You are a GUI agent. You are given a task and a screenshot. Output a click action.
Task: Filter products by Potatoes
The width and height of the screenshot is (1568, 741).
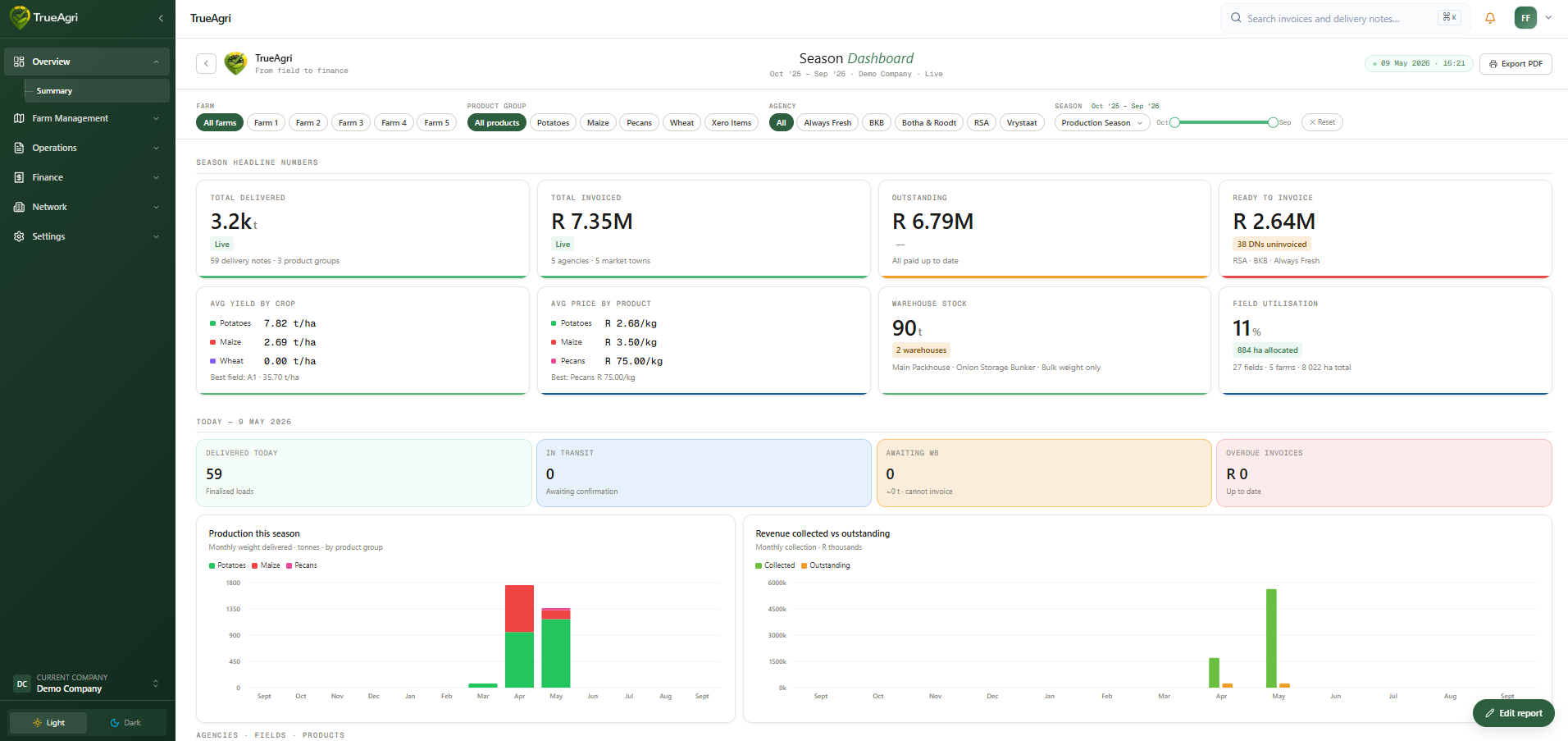553,123
